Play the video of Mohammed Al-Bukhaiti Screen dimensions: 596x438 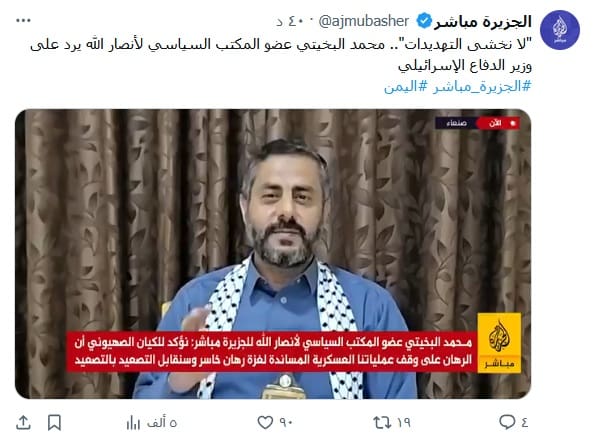pos(273,254)
